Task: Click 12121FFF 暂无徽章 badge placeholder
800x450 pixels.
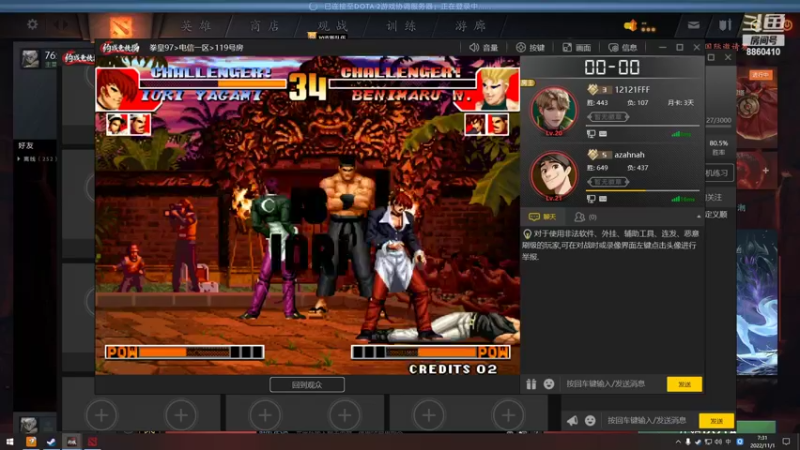Action: pos(608,117)
